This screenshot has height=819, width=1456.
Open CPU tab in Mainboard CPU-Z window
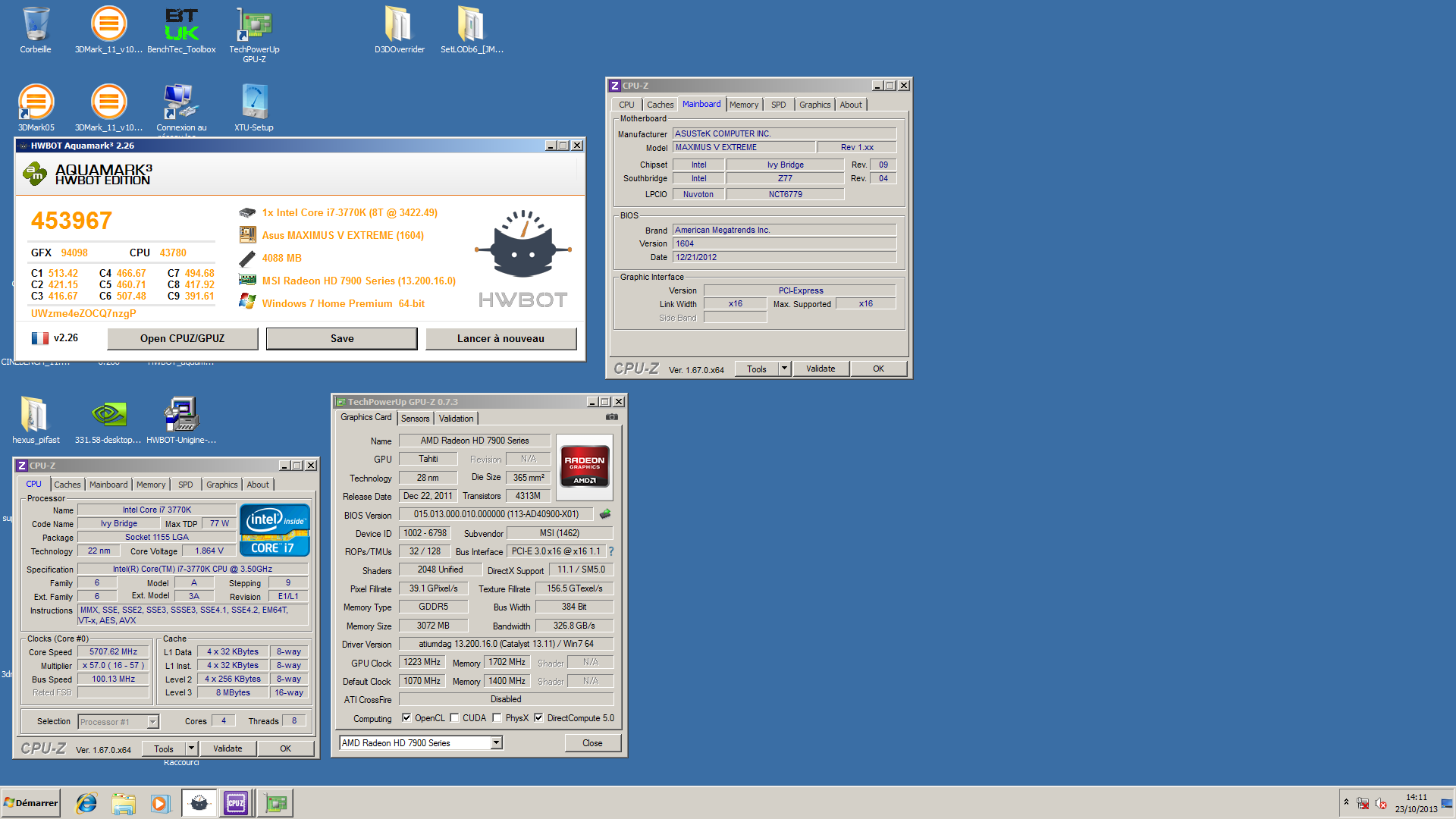click(626, 105)
